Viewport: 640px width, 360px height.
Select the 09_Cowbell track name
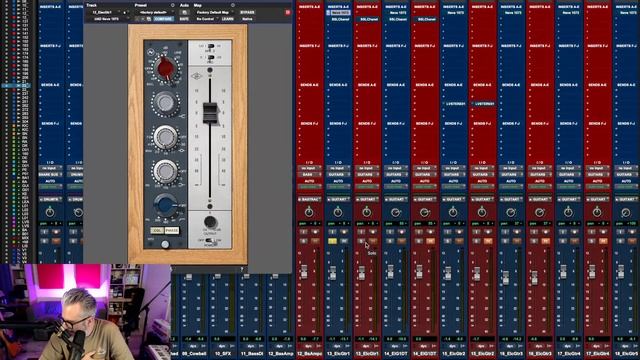click(193, 354)
